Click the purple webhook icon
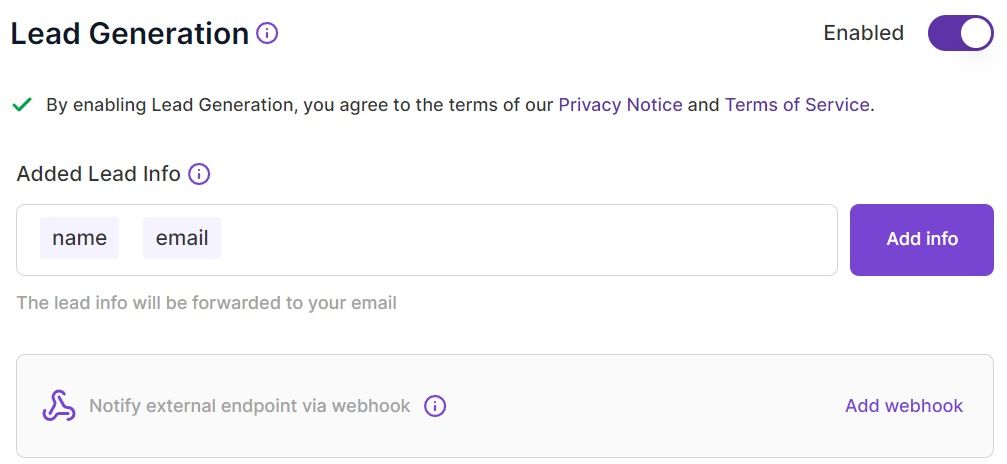1007x464 pixels. click(59, 406)
